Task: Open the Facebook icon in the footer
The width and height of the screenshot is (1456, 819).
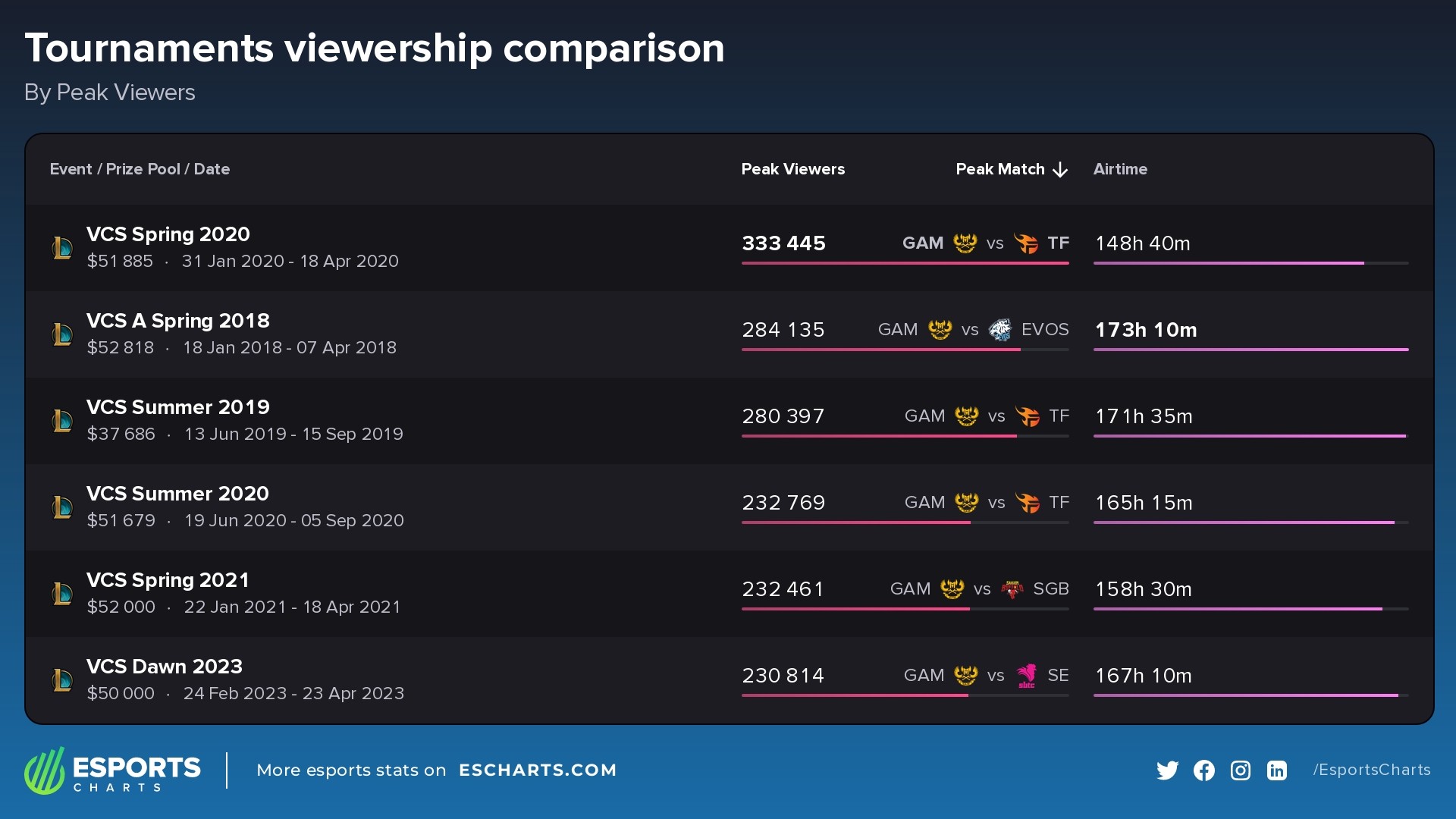Action: pyautogui.click(x=1203, y=770)
